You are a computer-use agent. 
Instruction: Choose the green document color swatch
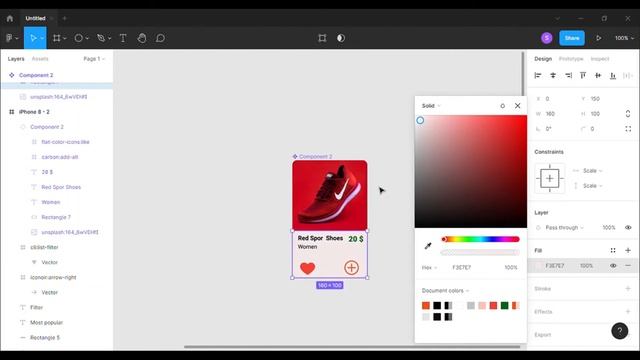pos(504,305)
